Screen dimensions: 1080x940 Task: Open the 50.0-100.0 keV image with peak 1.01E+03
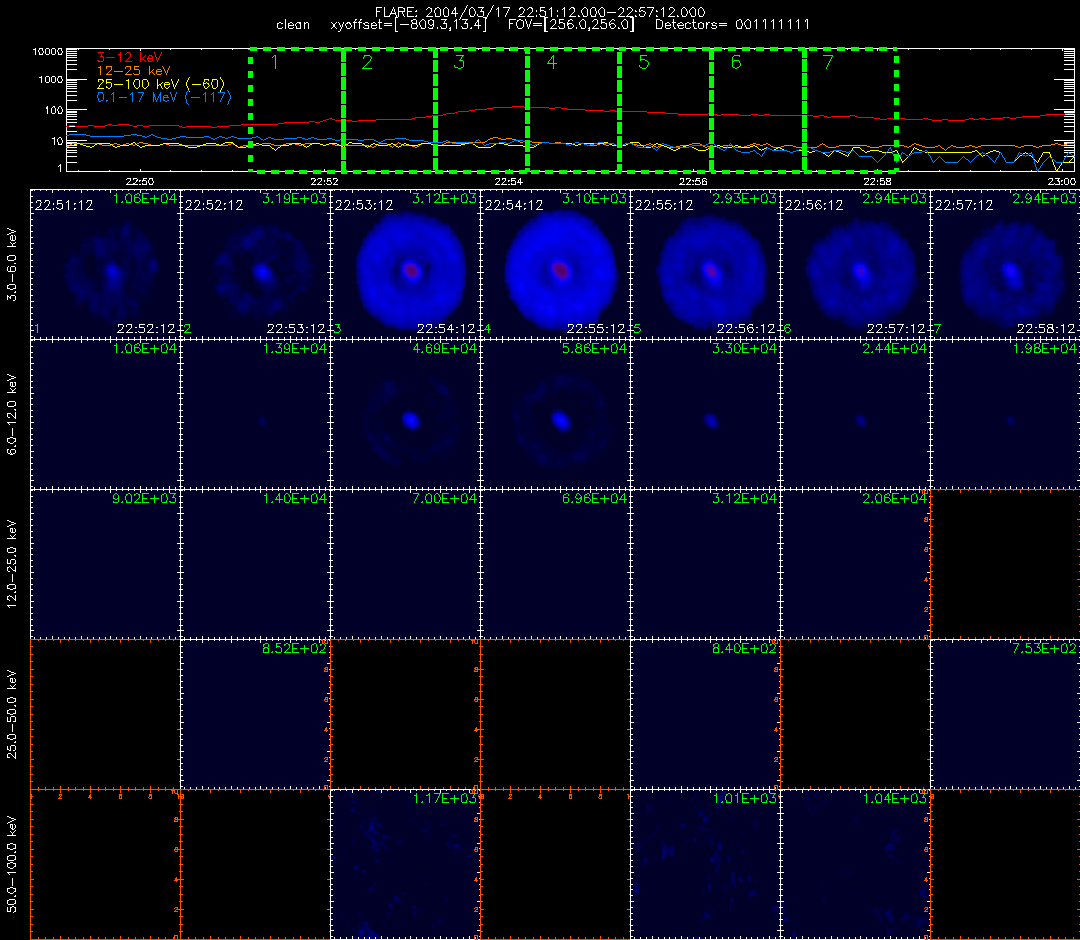coord(705,864)
